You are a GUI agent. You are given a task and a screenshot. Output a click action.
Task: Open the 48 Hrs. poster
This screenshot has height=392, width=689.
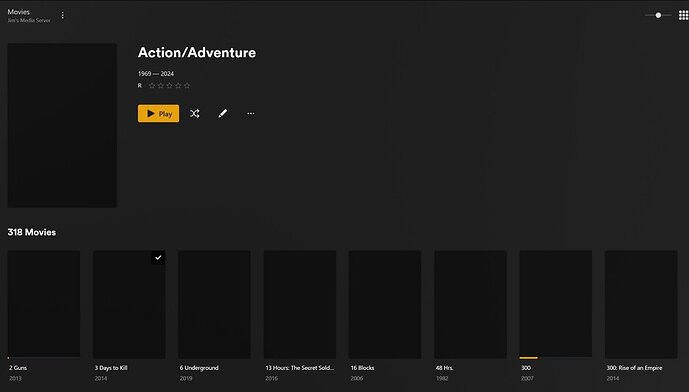coord(470,305)
